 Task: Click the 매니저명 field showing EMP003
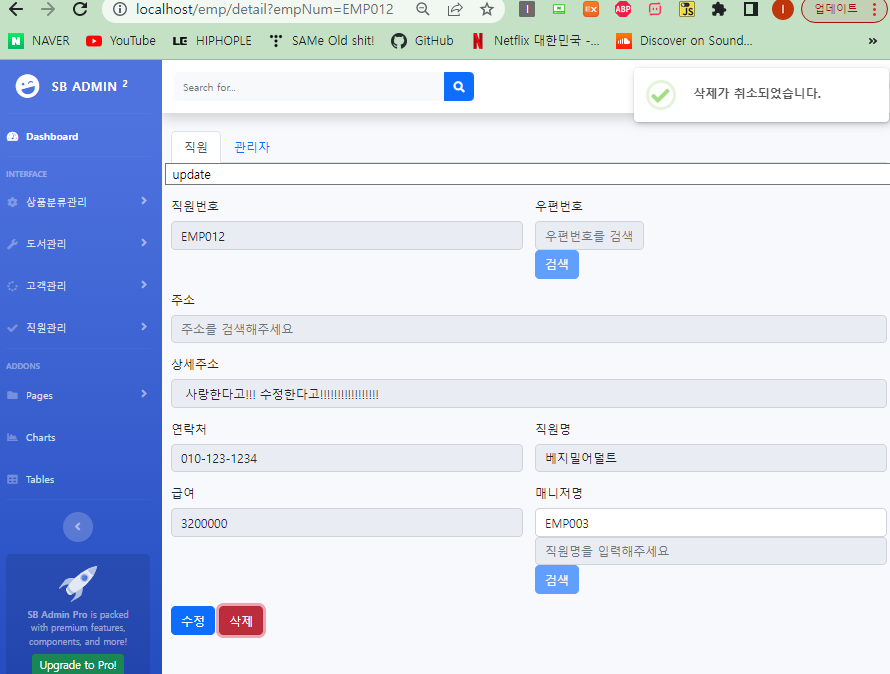(x=711, y=522)
